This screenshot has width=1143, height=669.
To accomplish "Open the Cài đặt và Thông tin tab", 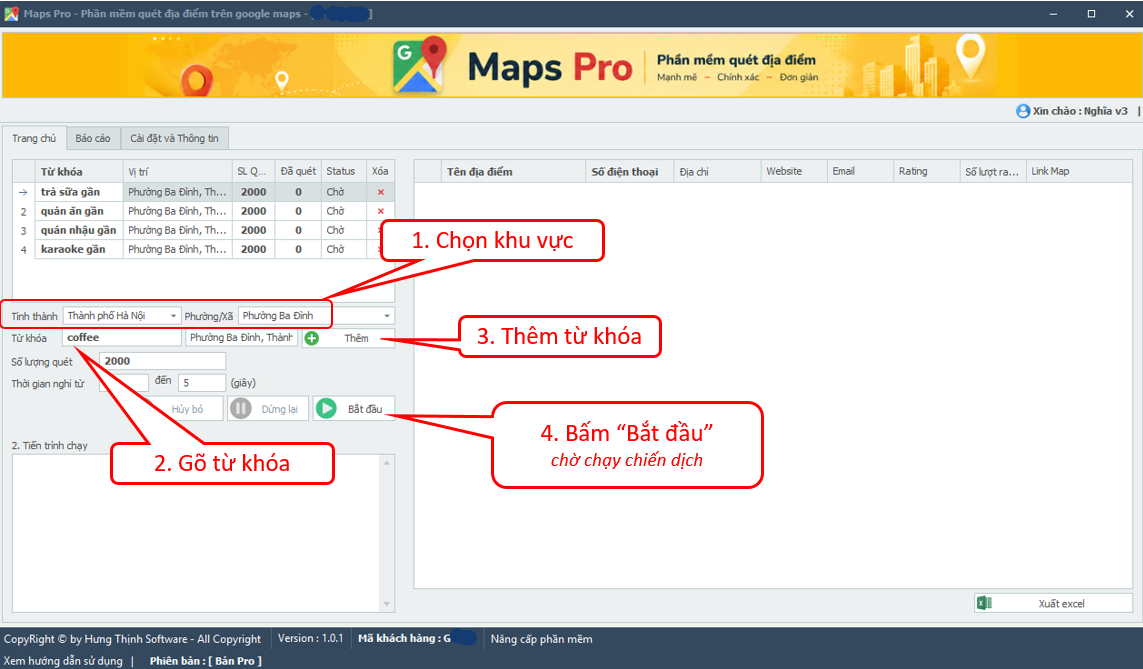I will coord(174,138).
